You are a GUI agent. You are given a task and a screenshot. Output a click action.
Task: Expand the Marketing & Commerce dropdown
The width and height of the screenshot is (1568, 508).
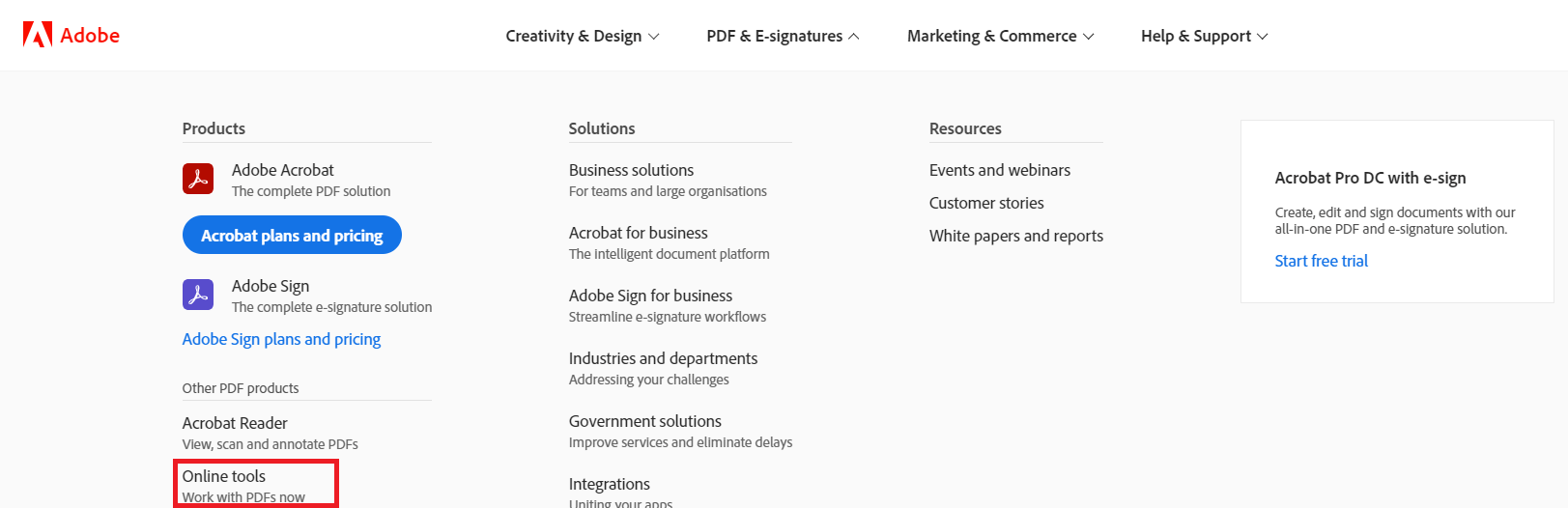click(1000, 36)
